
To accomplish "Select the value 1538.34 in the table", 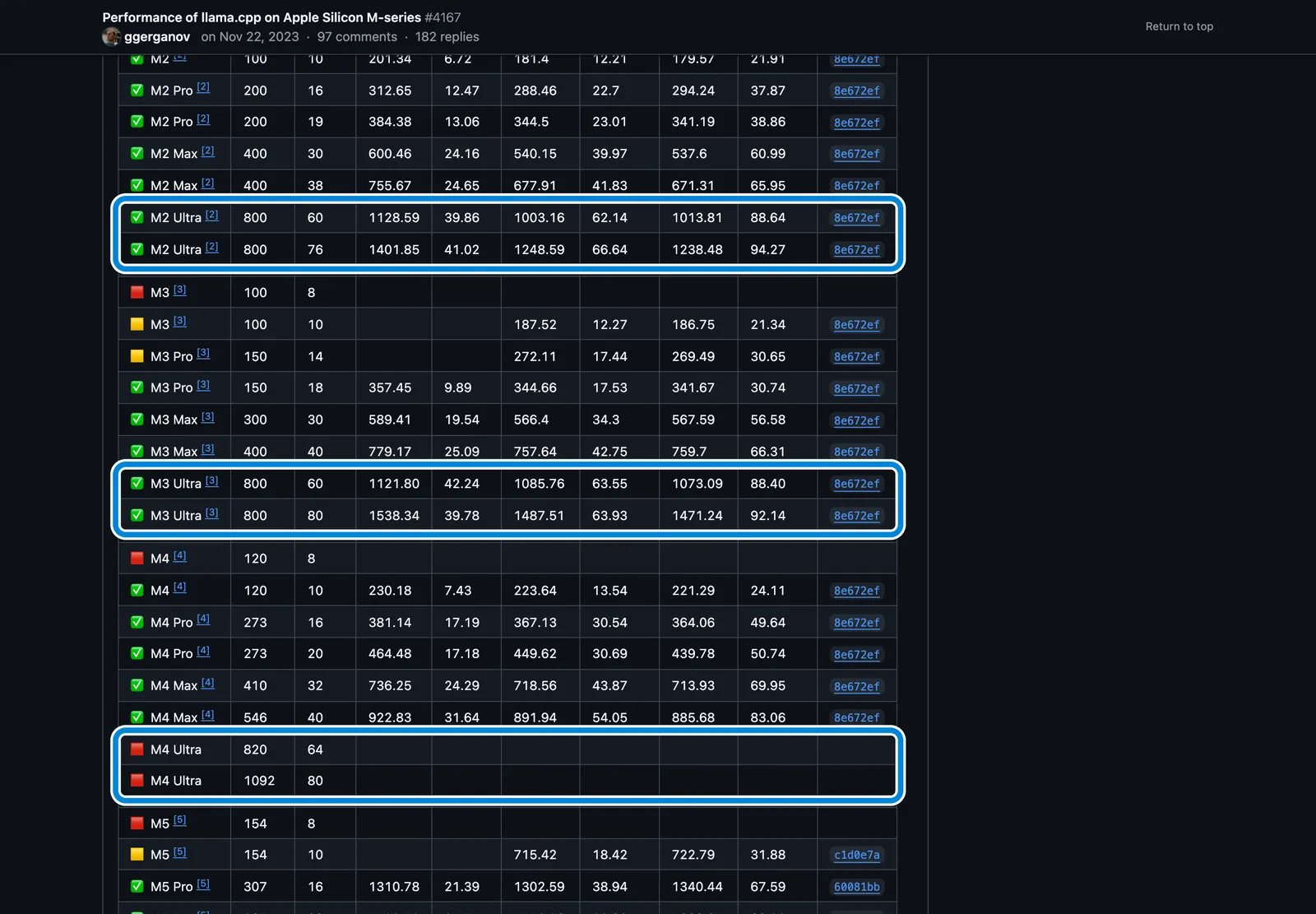I will (394, 516).
